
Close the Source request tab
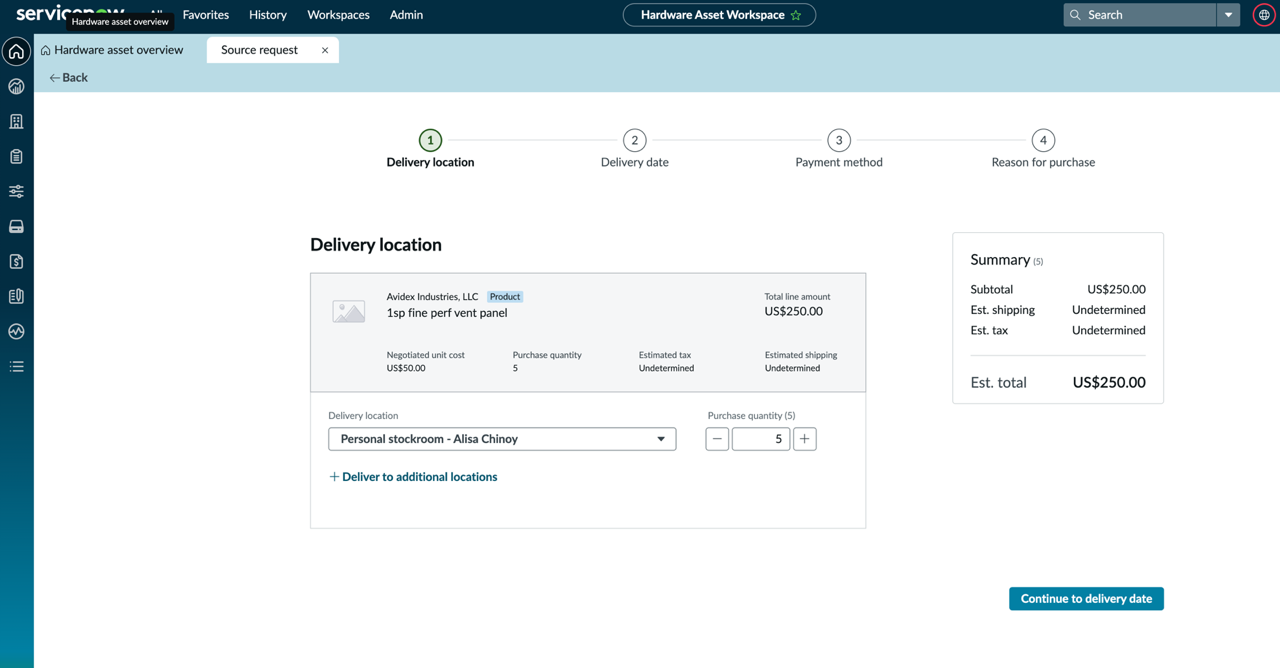coord(325,50)
